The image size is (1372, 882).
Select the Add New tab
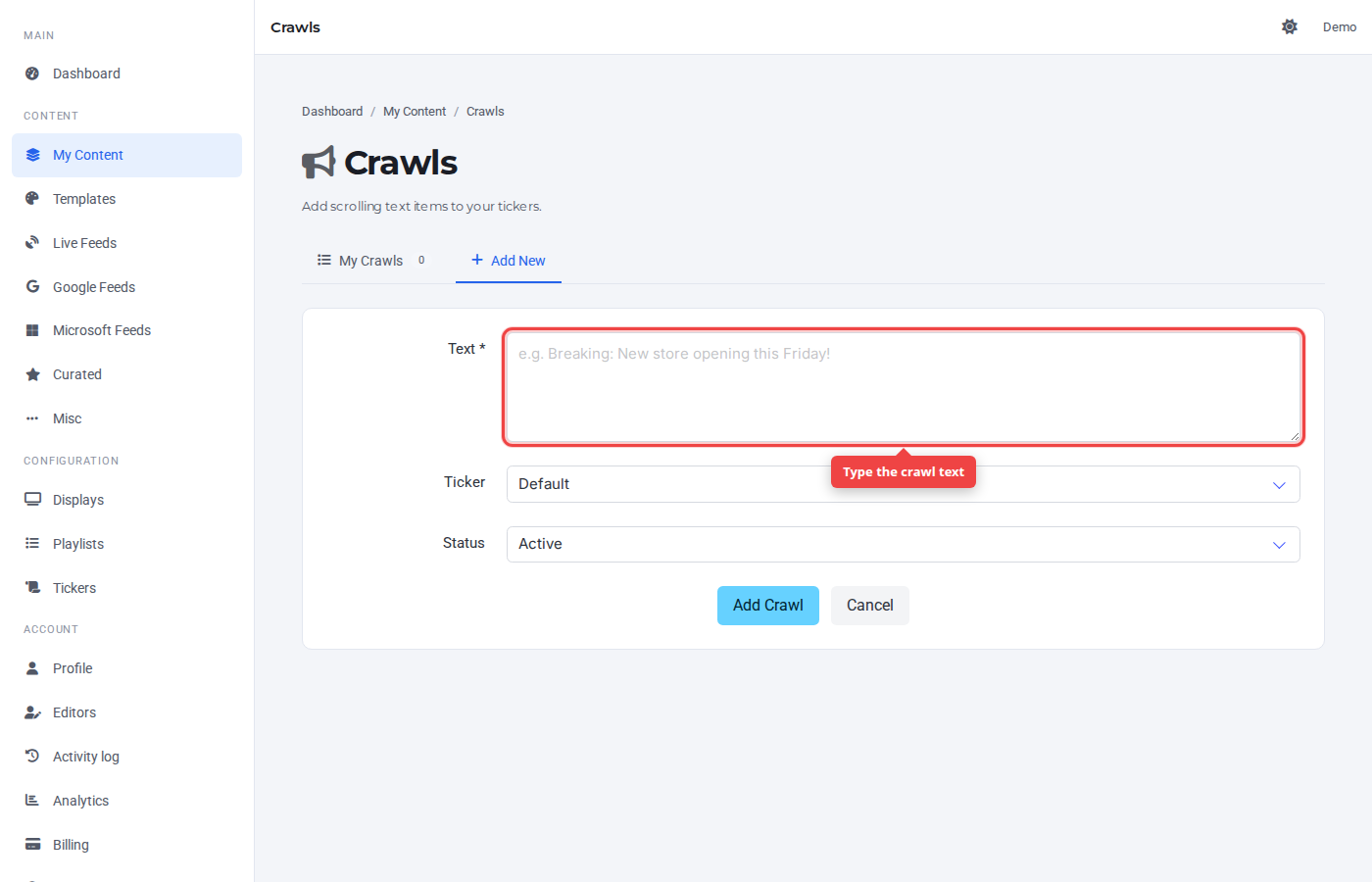click(x=509, y=261)
